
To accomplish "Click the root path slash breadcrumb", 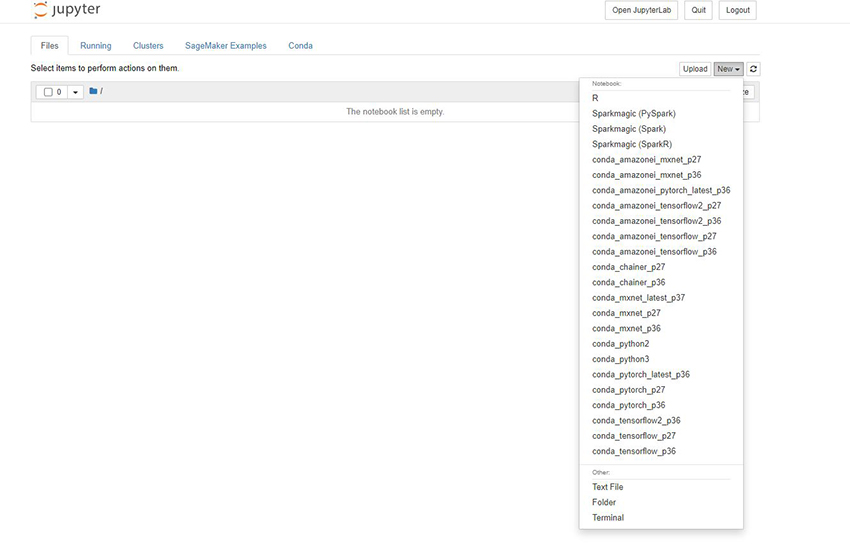I will click(x=101, y=91).
